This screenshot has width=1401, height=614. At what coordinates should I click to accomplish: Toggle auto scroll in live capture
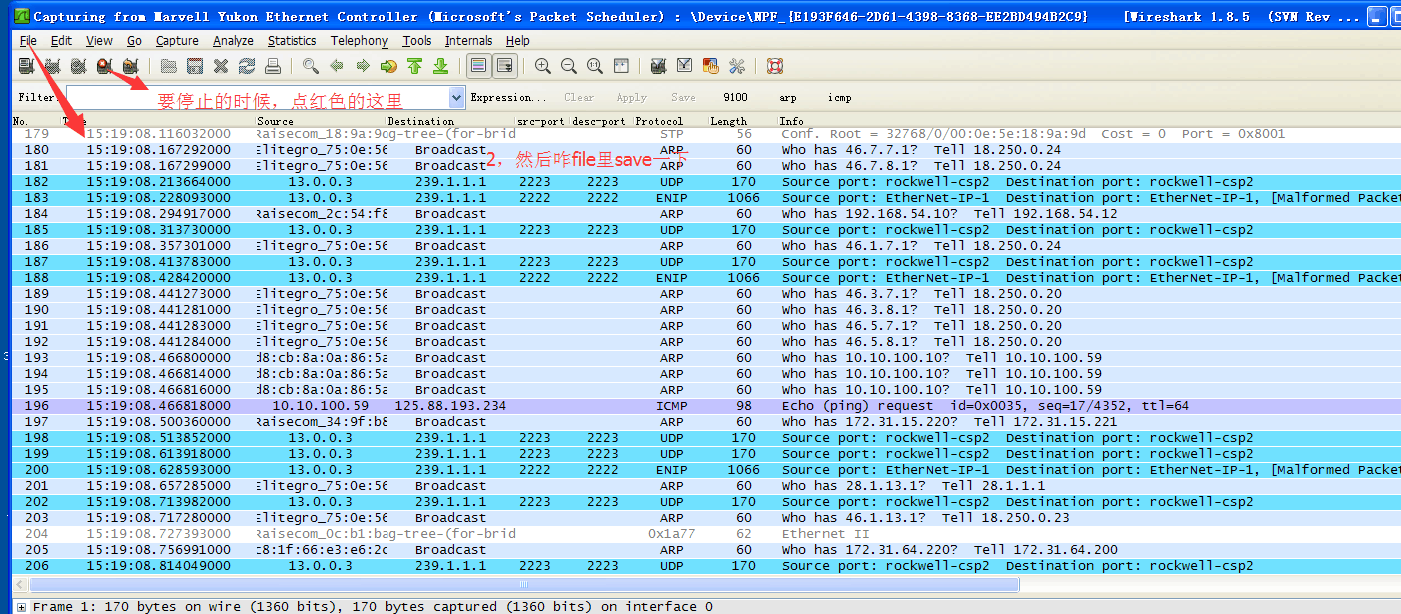(x=505, y=66)
